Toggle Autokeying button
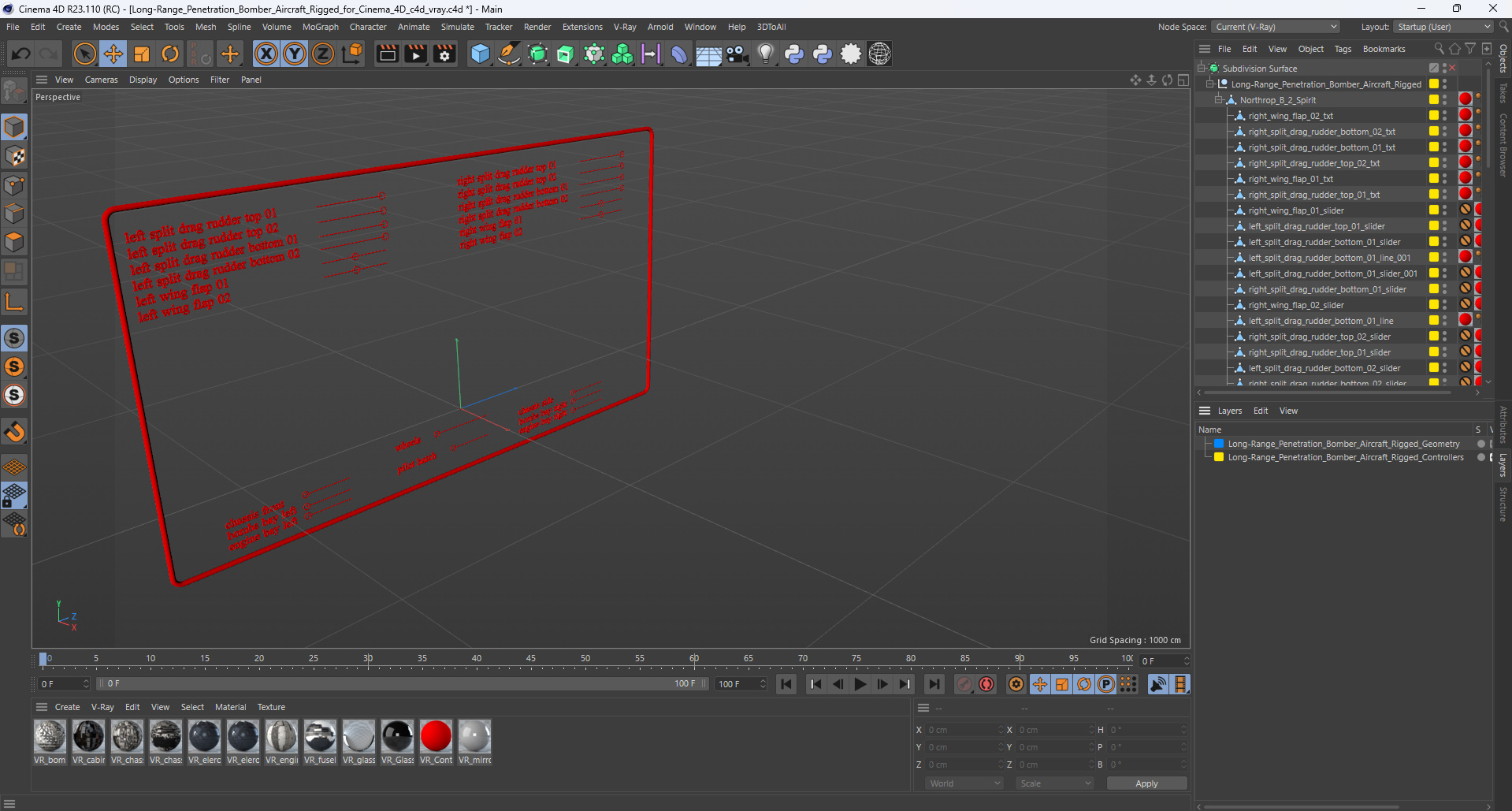Viewport: 1512px width, 811px height. [986, 684]
